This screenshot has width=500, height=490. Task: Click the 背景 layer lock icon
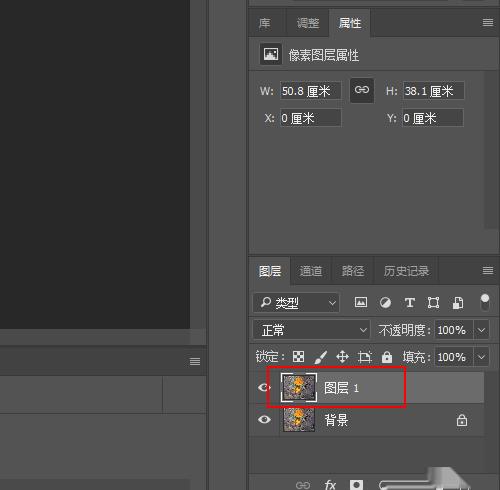(x=462, y=420)
